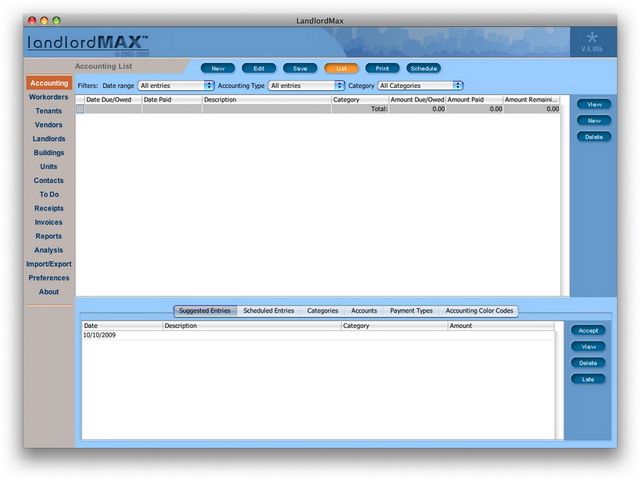Open the Accounting Color Codes tab

point(479,311)
